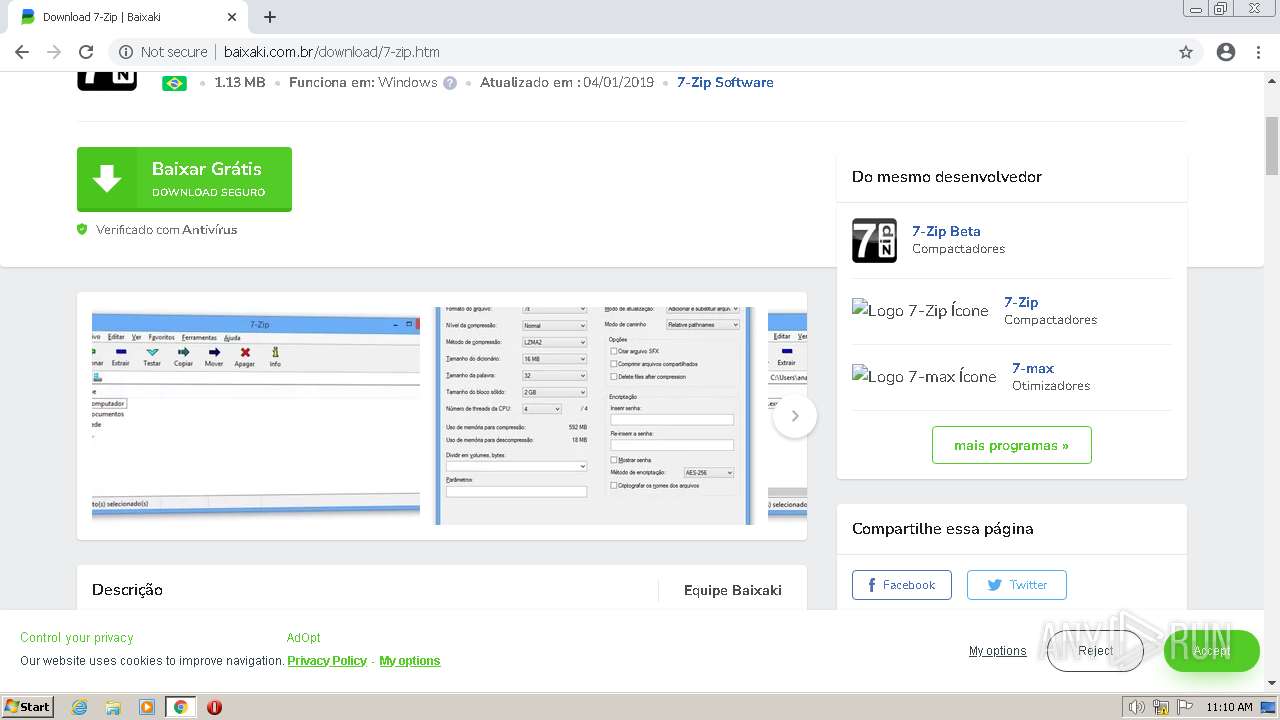Click the address bar URL
The image size is (1280, 720).
331,52
